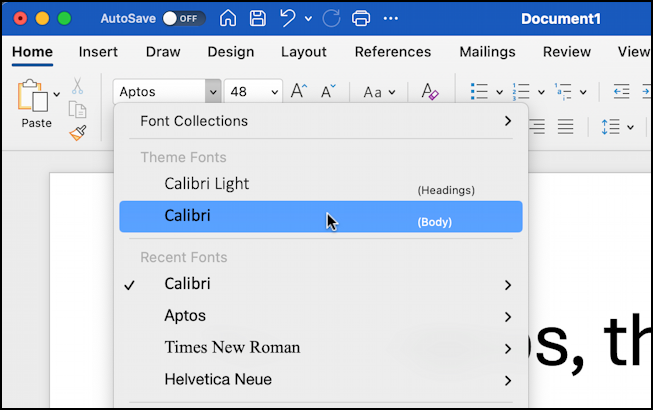Switch to the Home tab
This screenshot has width=653, height=410.
coord(32,52)
